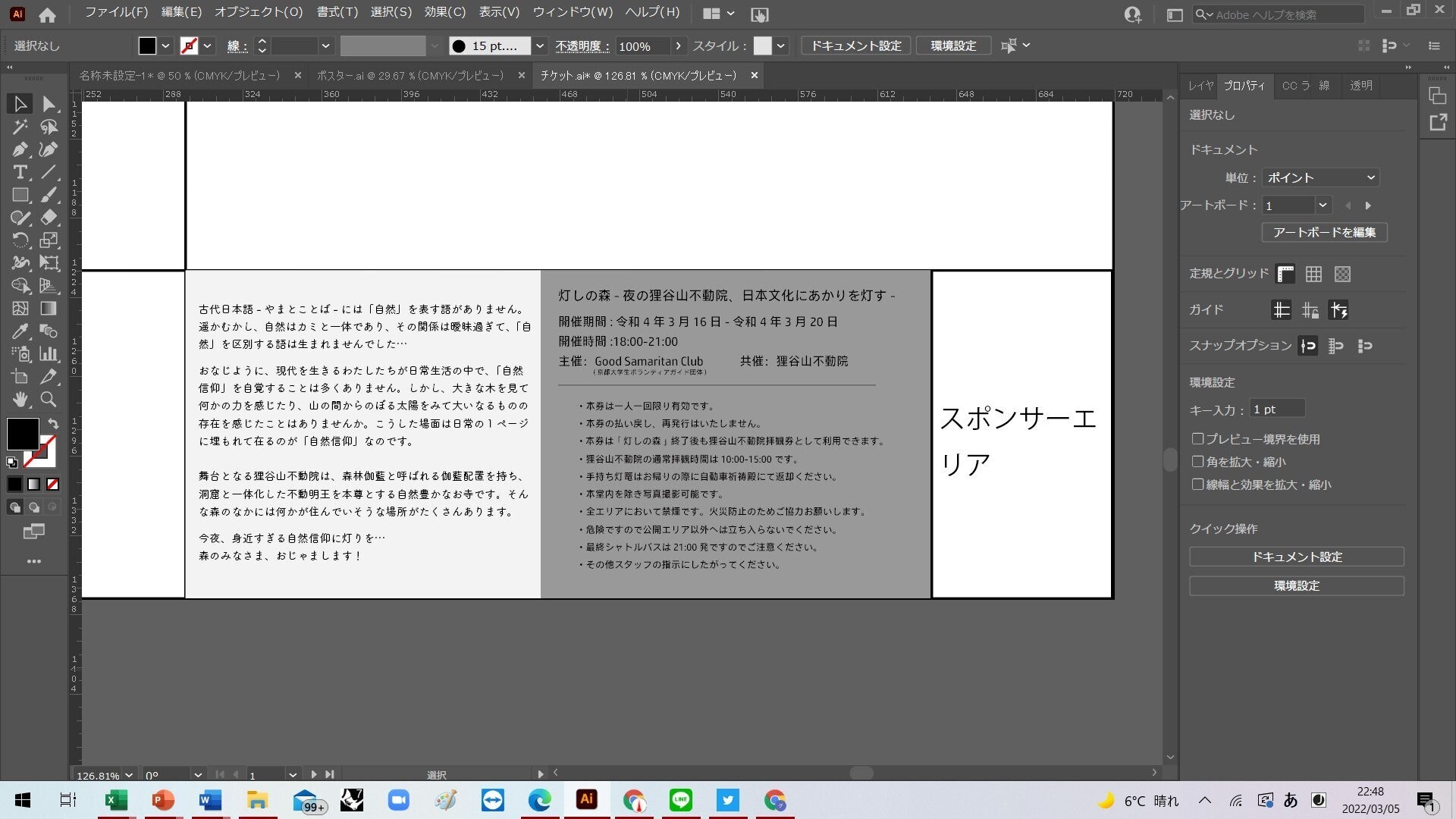Open the 効果(C) menu
Screen dimensions: 1456x819
tap(444, 12)
